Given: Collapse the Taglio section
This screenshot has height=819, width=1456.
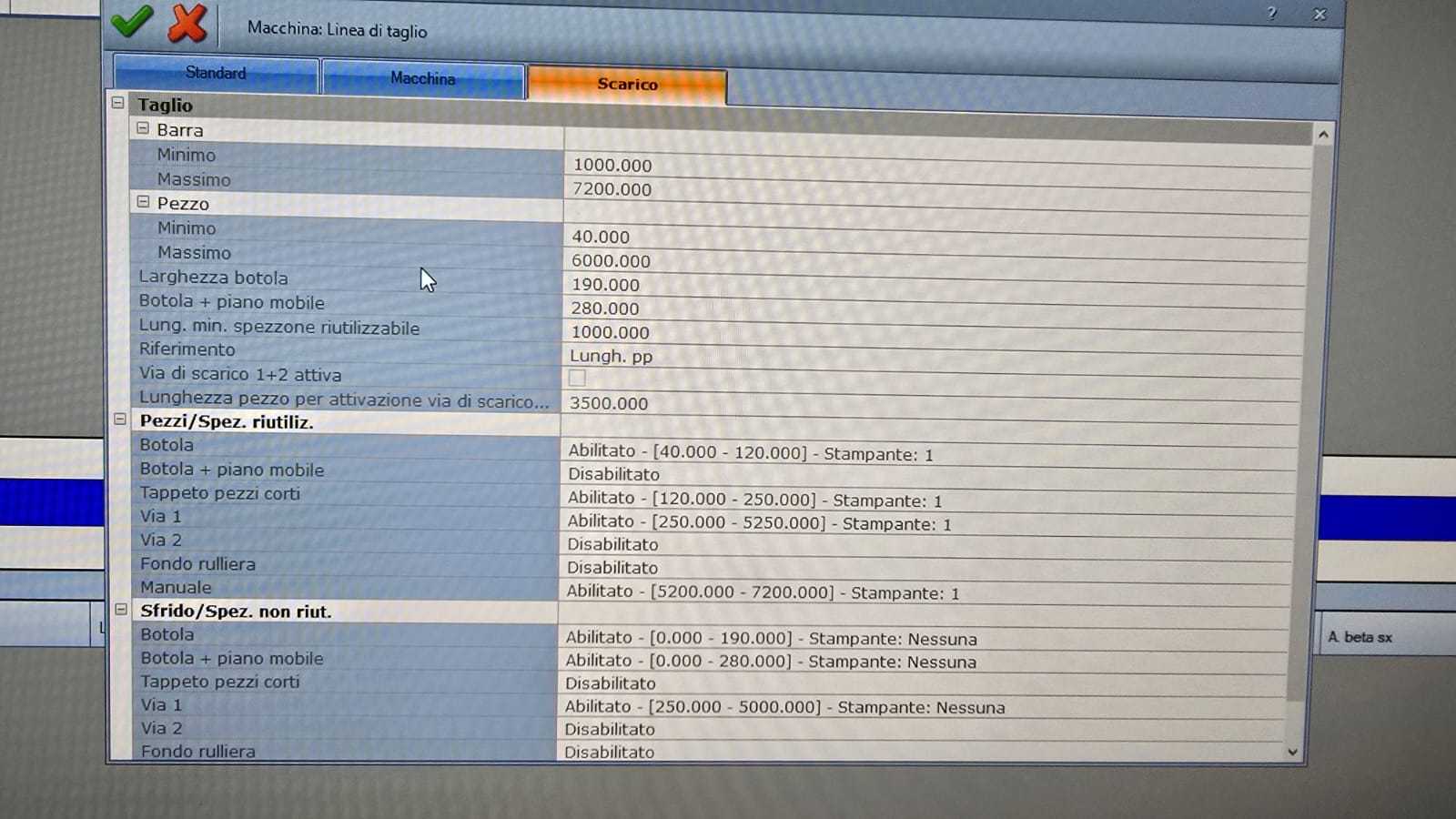Looking at the screenshot, I should coord(117,103).
